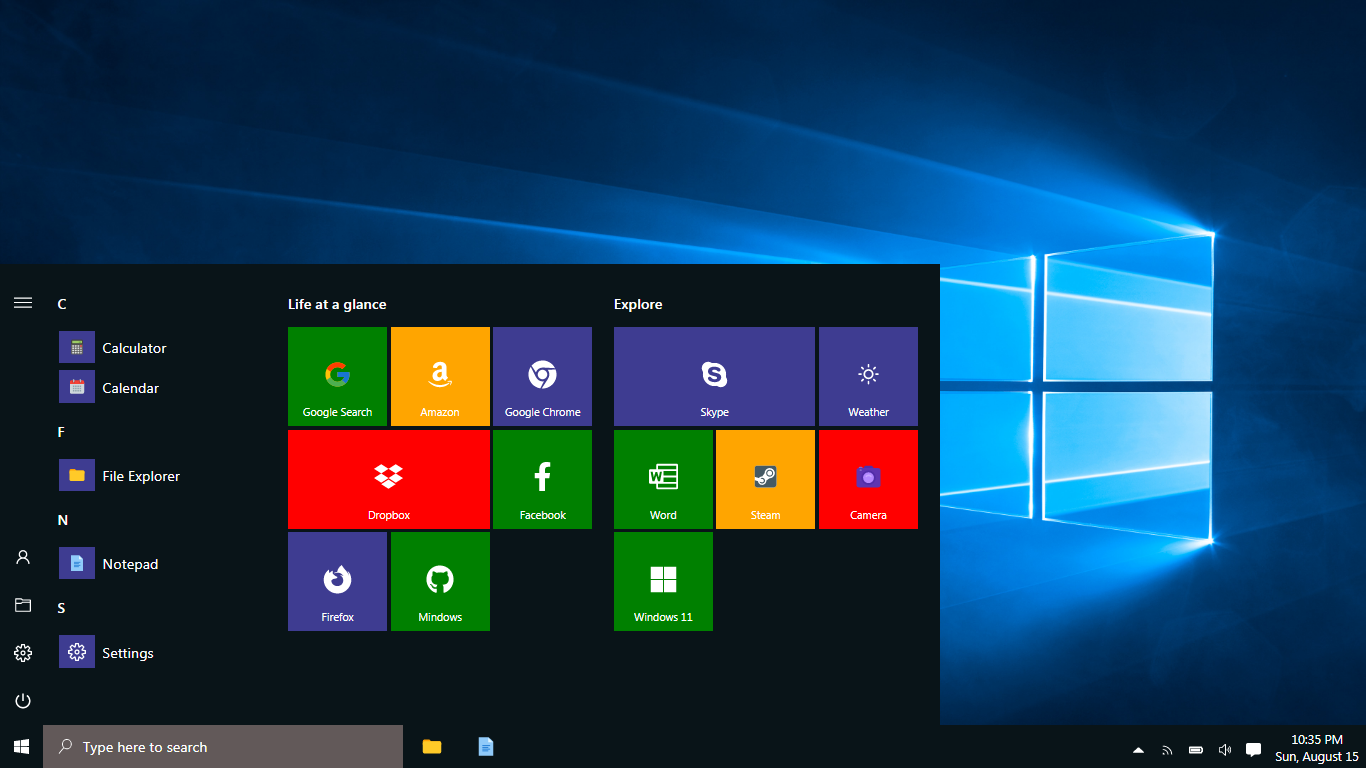Open the Weather tile
This screenshot has height=768, width=1366.
pos(868,376)
